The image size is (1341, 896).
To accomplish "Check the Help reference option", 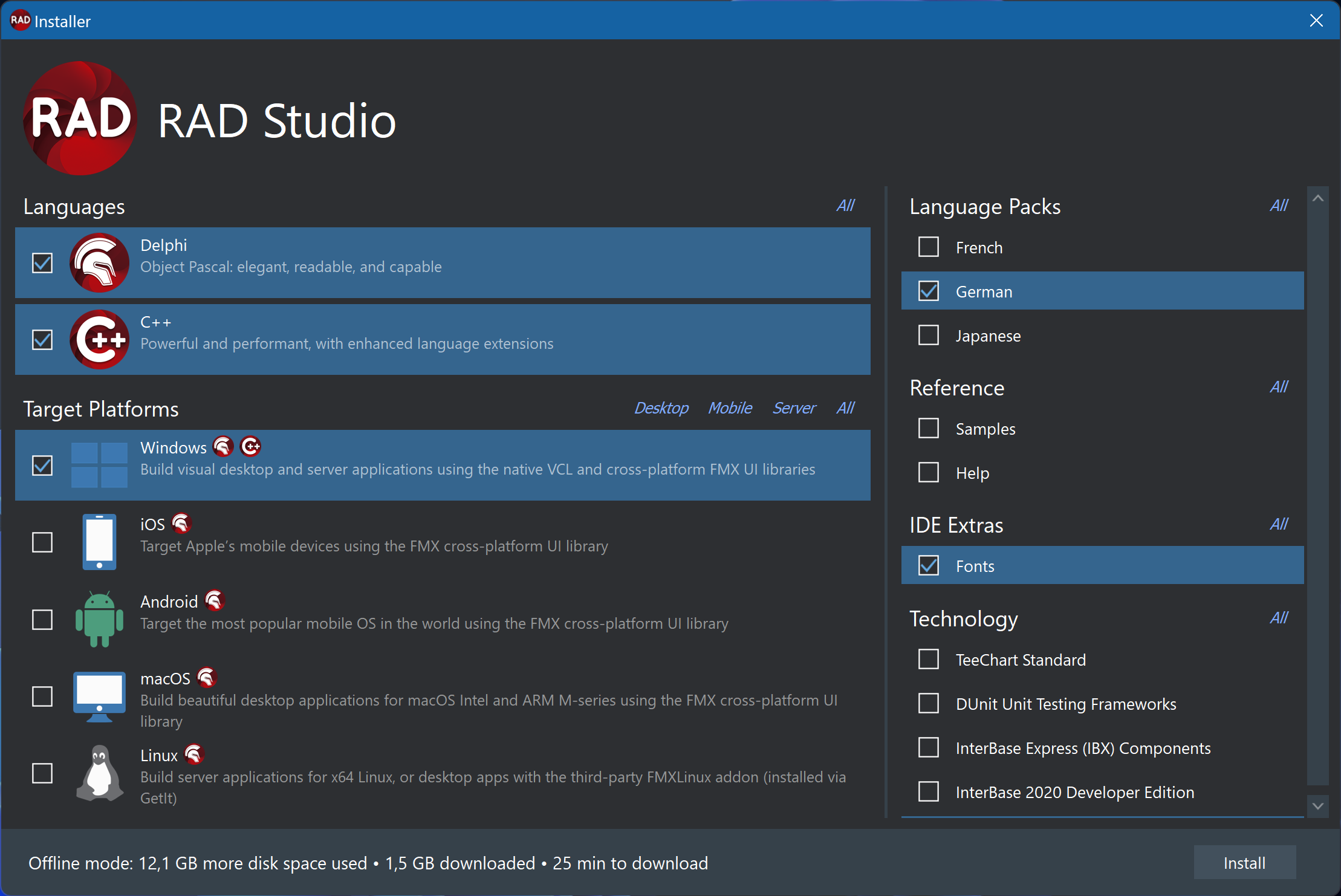I will click(x=929, y=472).
